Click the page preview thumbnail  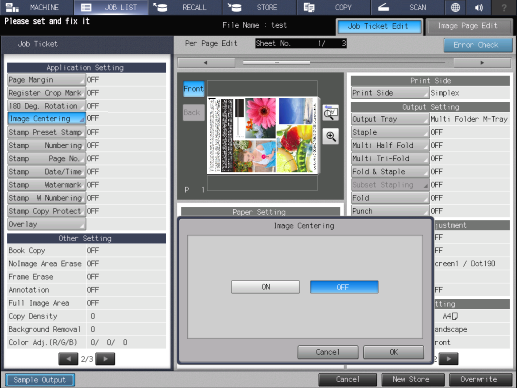(x=263, y=135)
